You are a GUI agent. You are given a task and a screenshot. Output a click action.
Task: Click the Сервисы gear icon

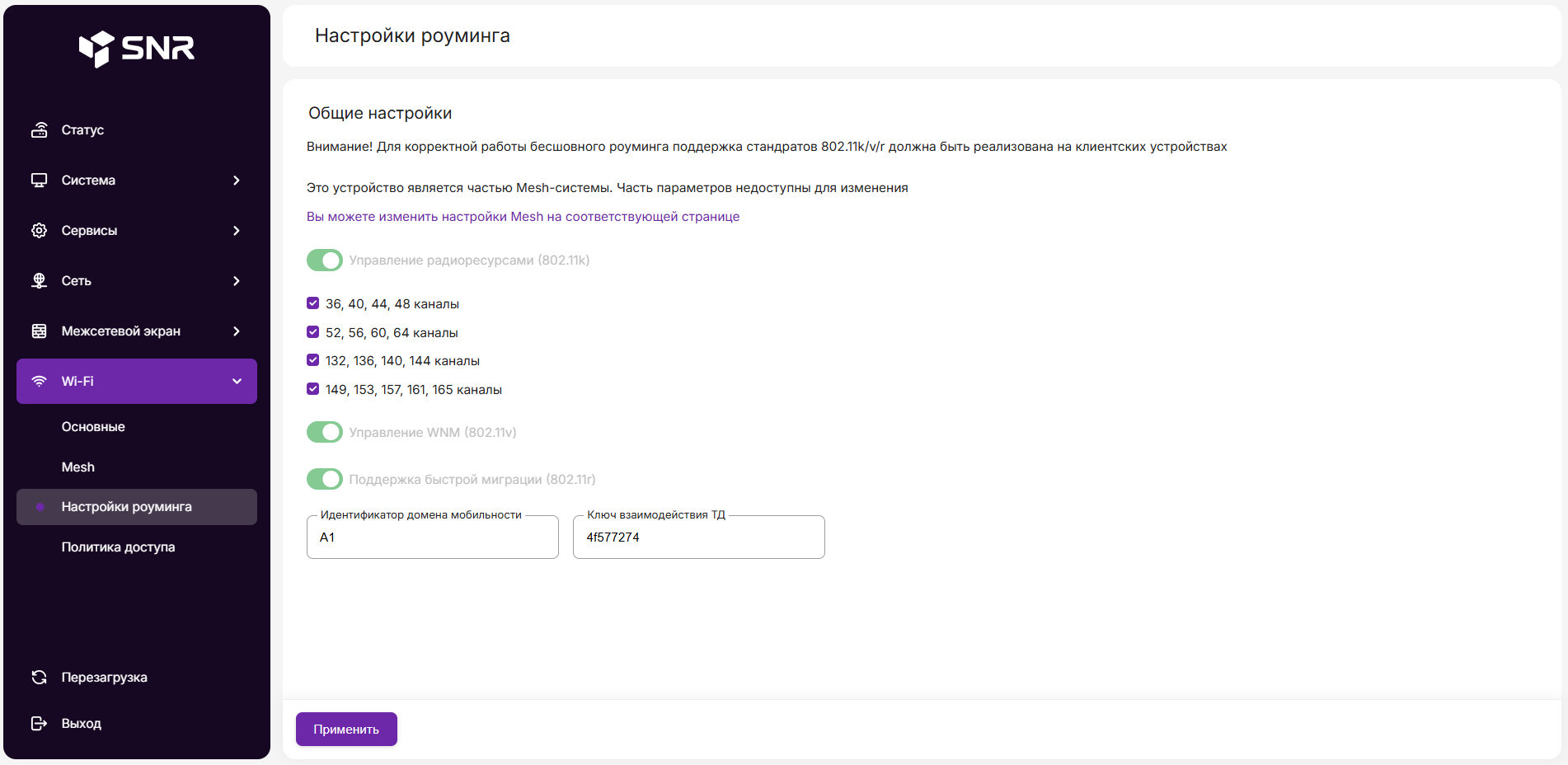[39, 231]
